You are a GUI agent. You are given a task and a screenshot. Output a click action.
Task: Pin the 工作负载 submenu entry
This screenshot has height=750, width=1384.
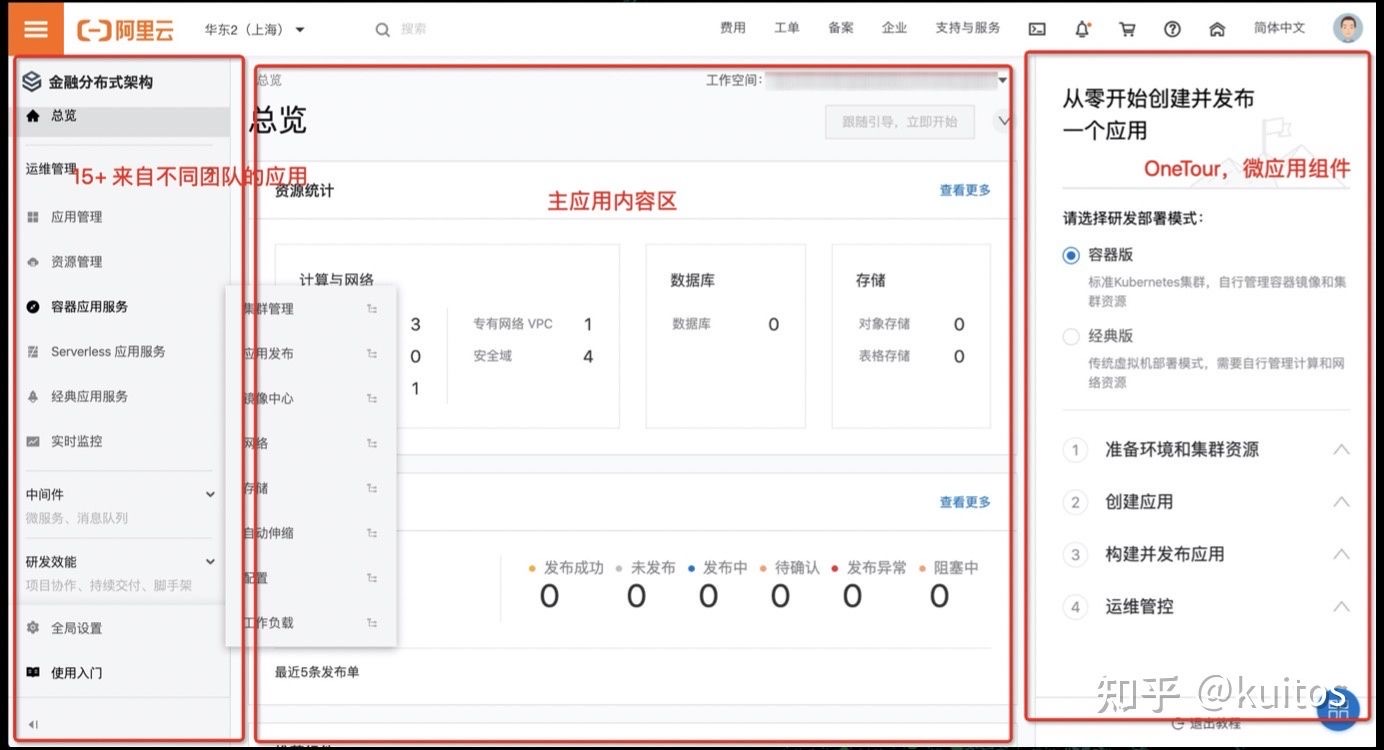[372, 622]
